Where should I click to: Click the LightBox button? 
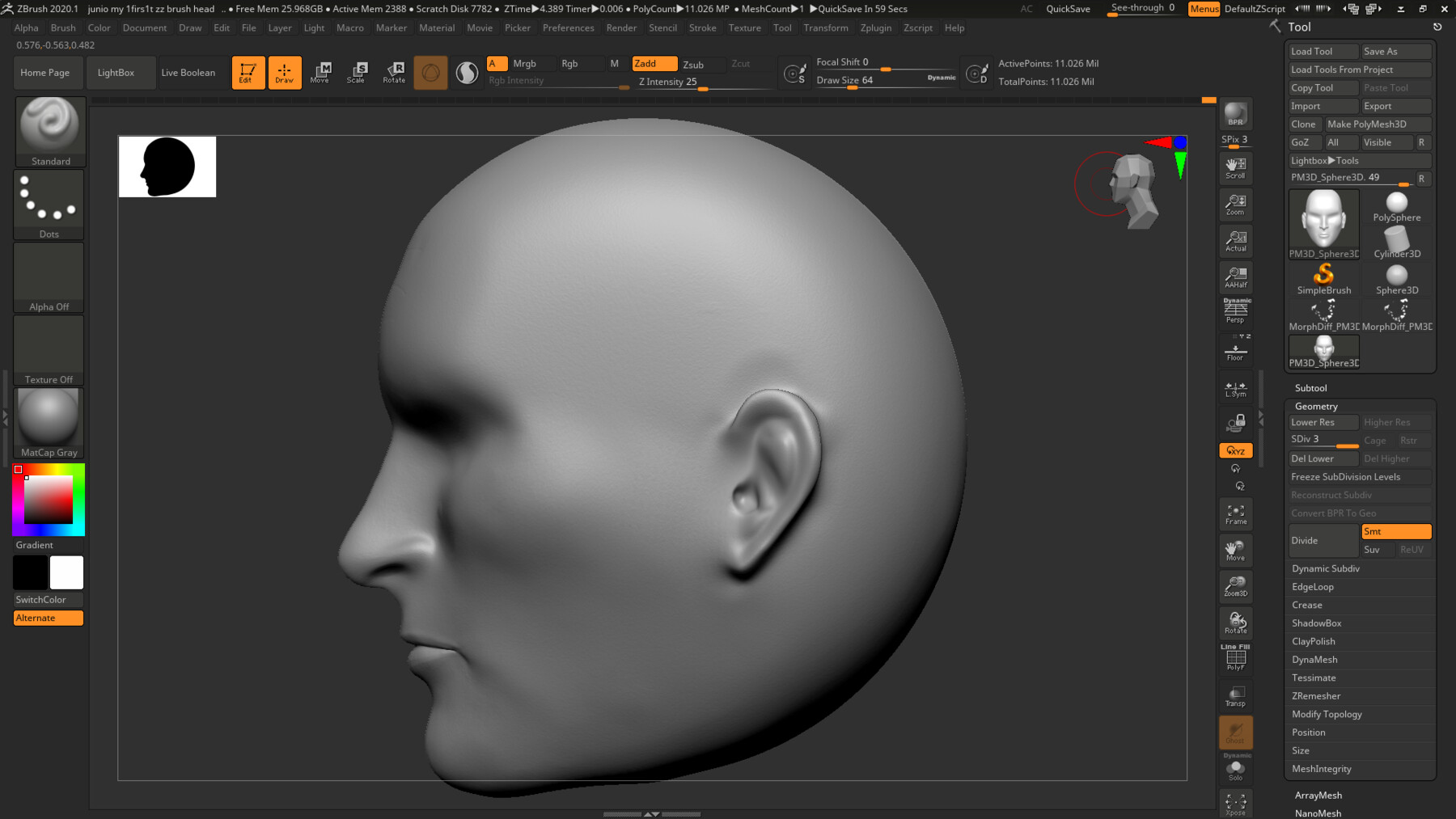point(116,73)
